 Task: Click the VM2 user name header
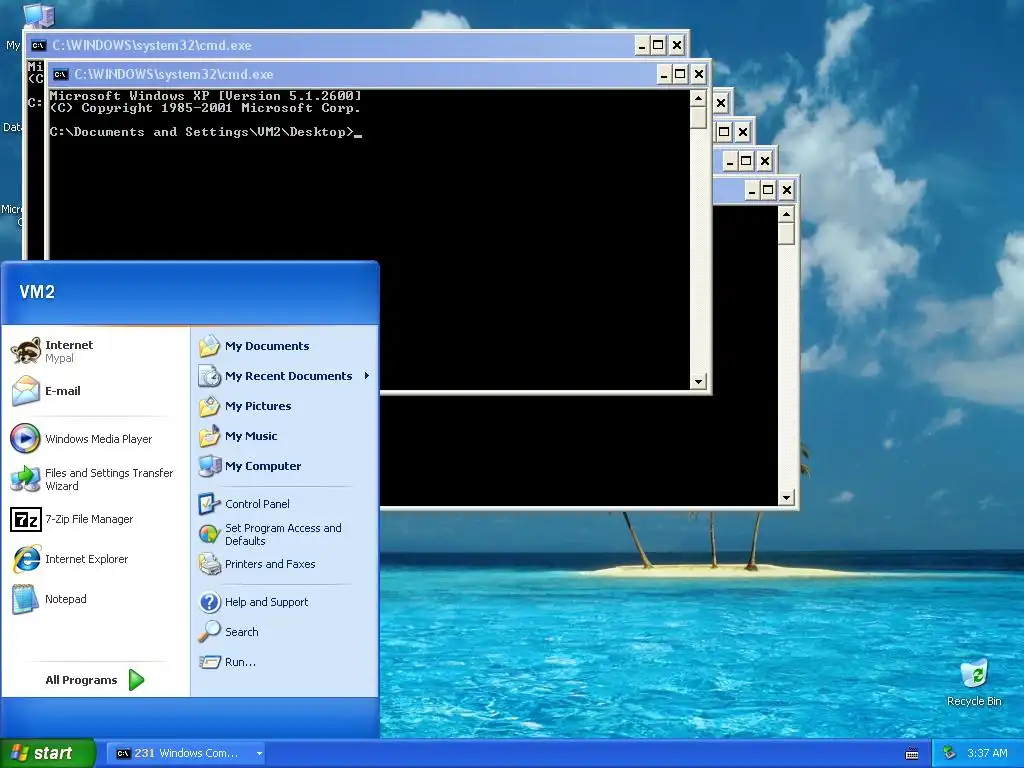[37, 292]
